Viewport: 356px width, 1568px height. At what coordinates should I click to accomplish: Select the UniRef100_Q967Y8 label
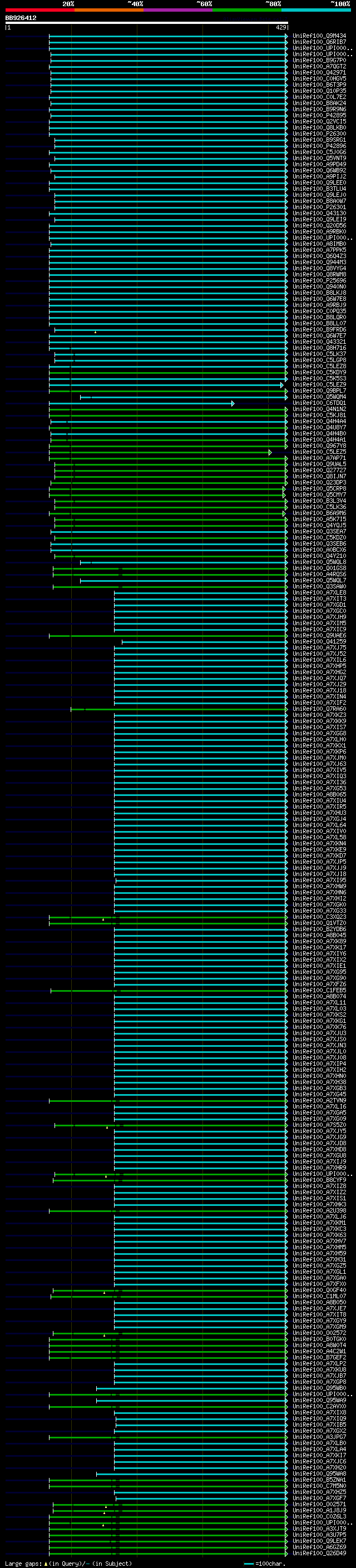pos(319,446)
